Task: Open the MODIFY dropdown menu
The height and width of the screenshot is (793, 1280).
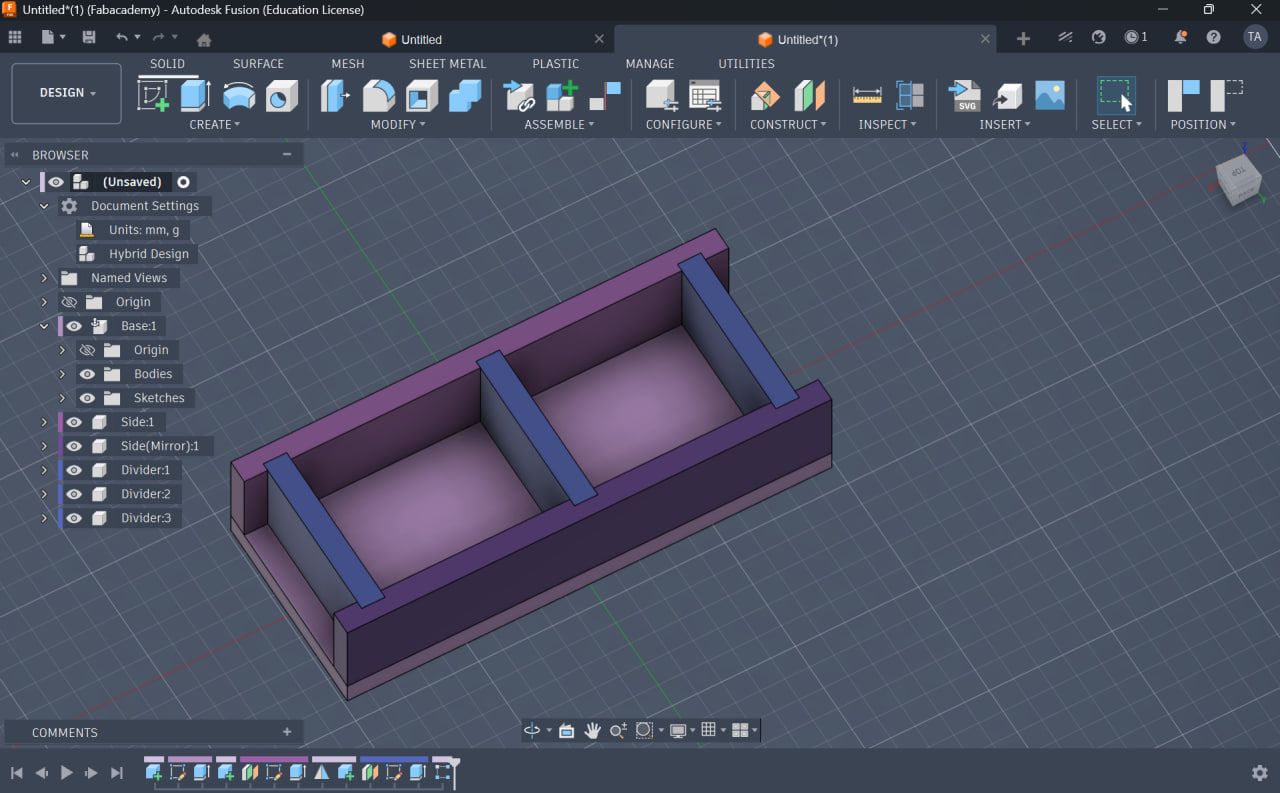Action: click(x=398, y=124)
